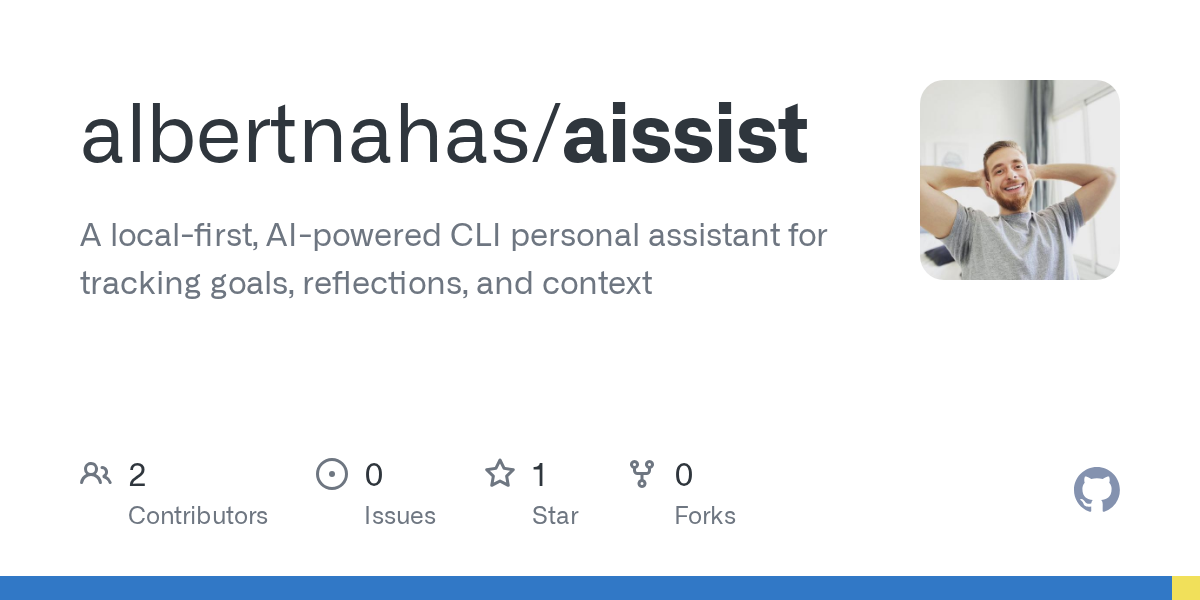Click the blue language bar
1200x600 pixels.
(x=585, y=588)
